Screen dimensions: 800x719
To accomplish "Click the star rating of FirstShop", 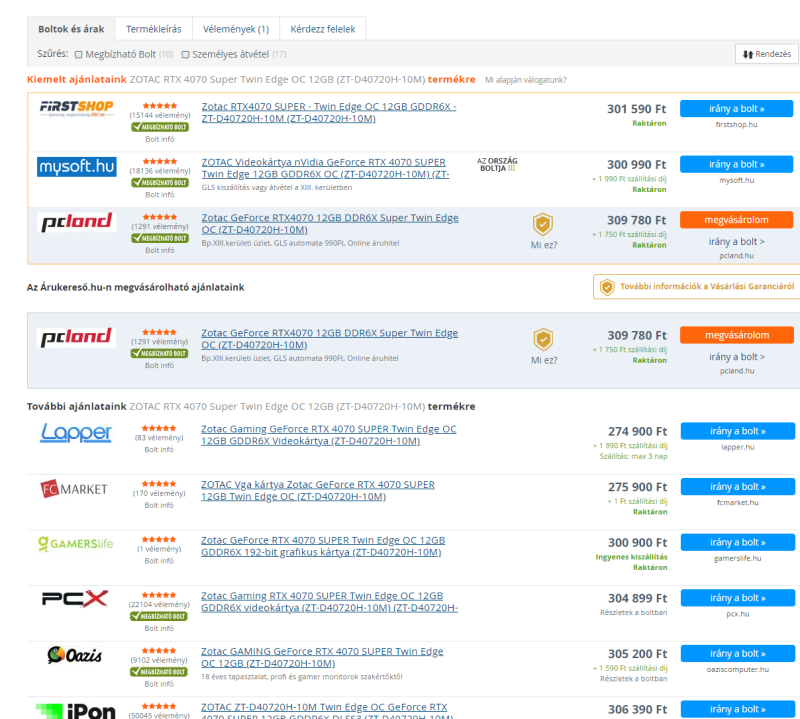I will [x=160, y=106].
